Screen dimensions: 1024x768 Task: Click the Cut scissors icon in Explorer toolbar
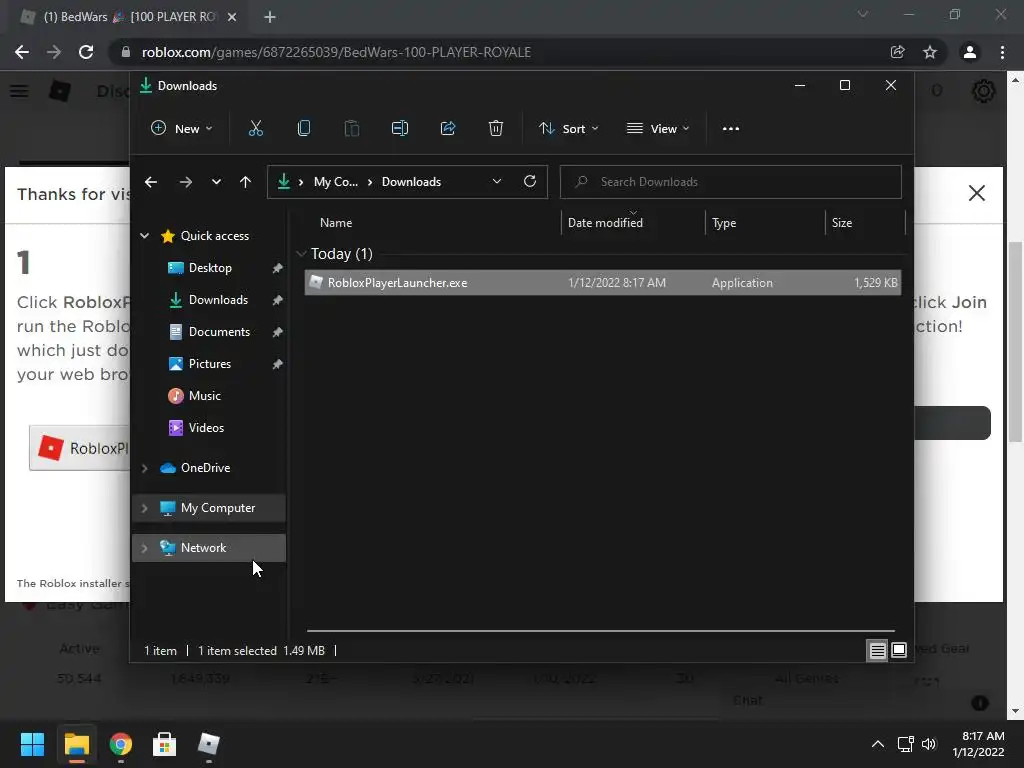[x=255, y=129]
